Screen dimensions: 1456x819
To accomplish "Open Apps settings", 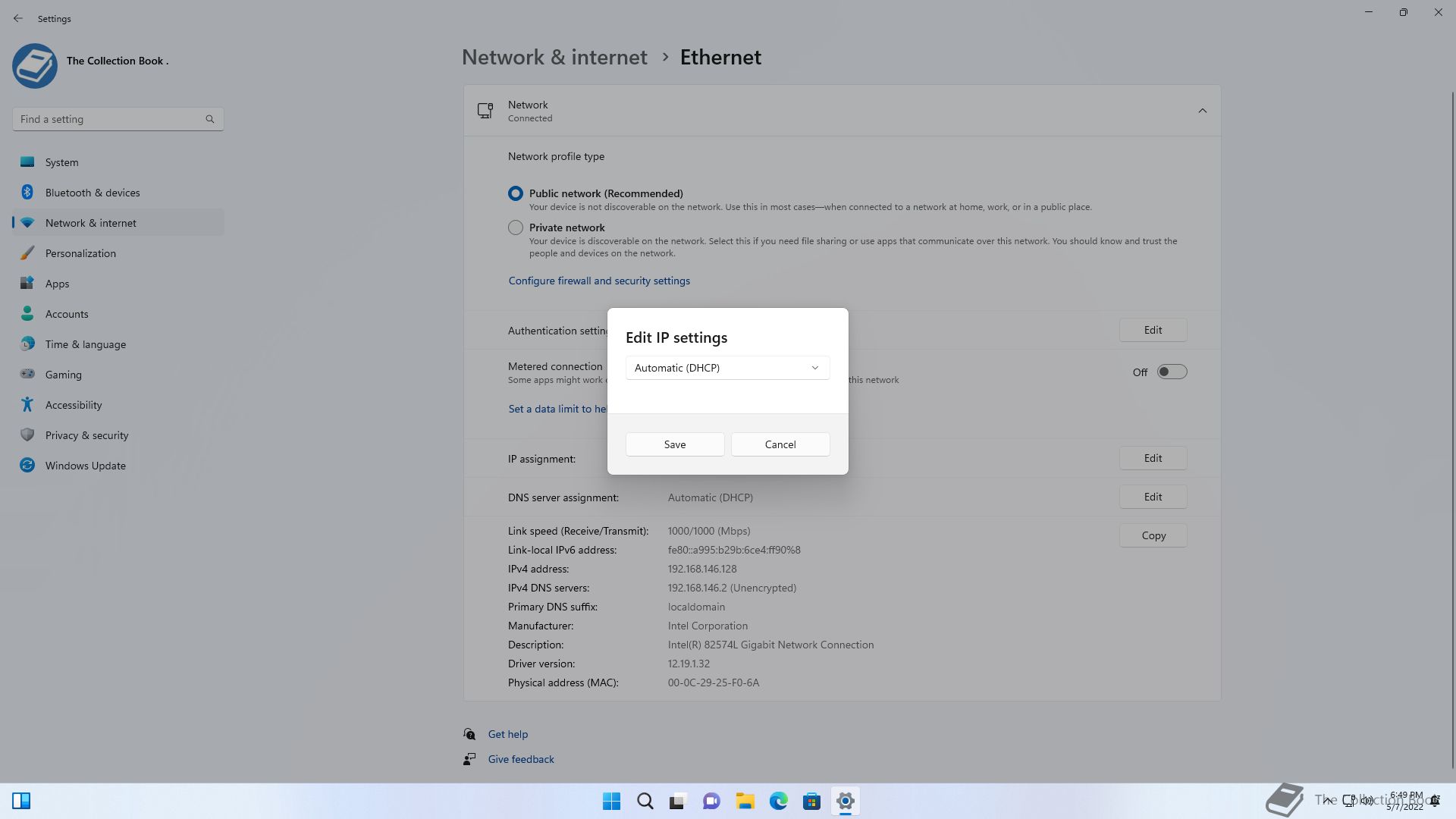I will [57, 283].
